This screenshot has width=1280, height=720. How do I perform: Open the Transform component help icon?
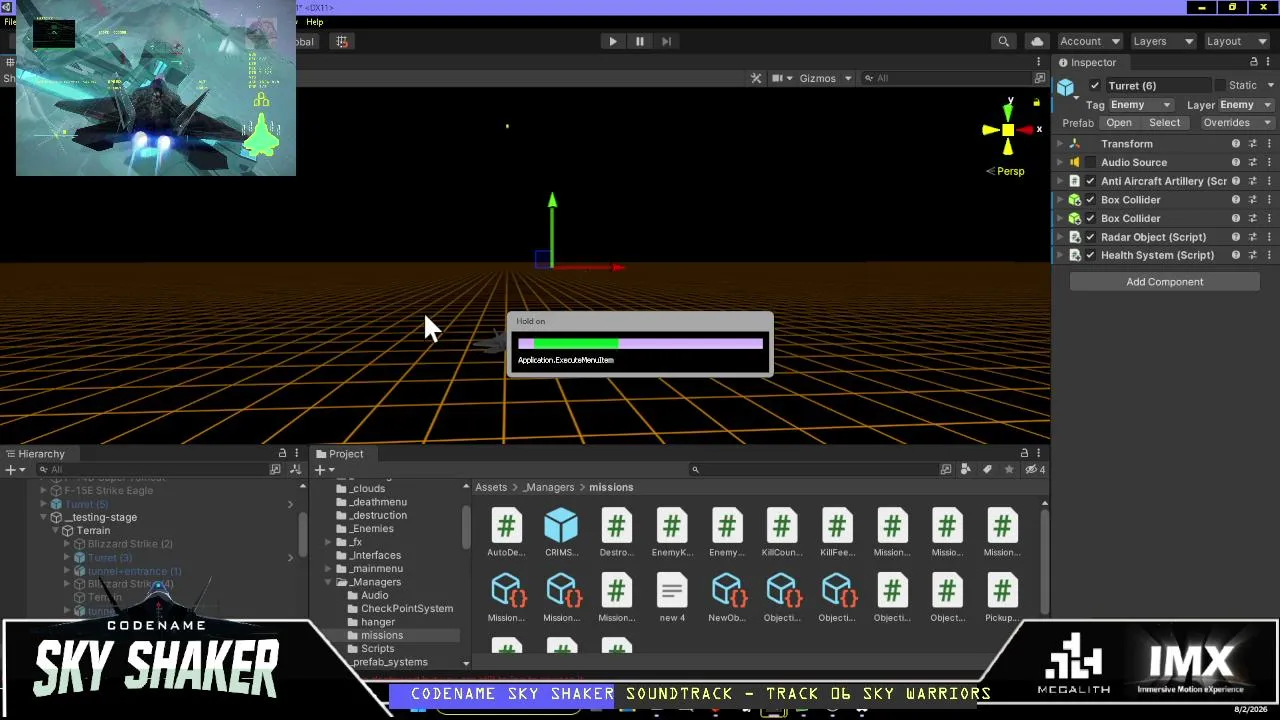[1236, 144]
